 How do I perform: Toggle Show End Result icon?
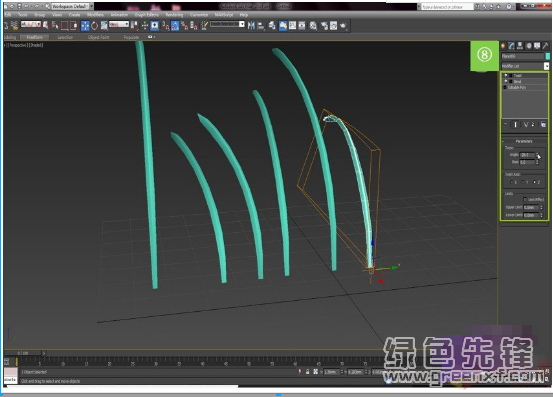point(515,124)
